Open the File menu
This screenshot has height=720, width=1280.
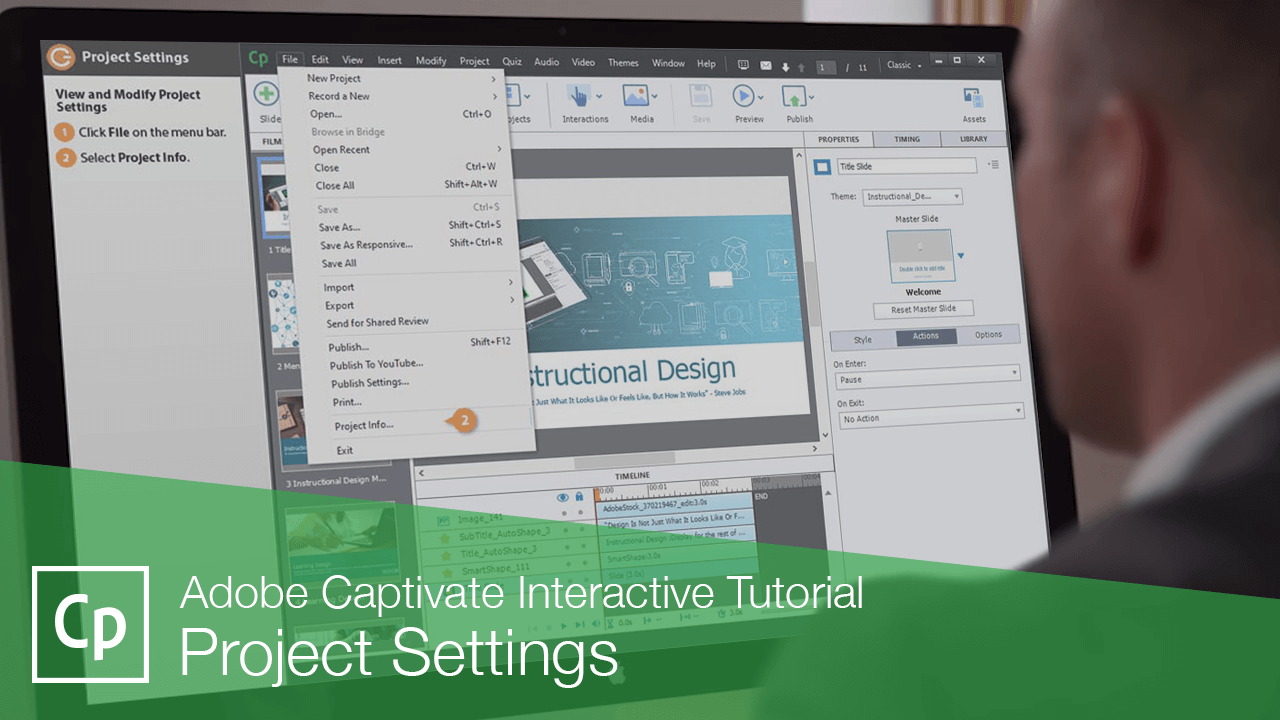pyautogui.click(x=289, y=60)
